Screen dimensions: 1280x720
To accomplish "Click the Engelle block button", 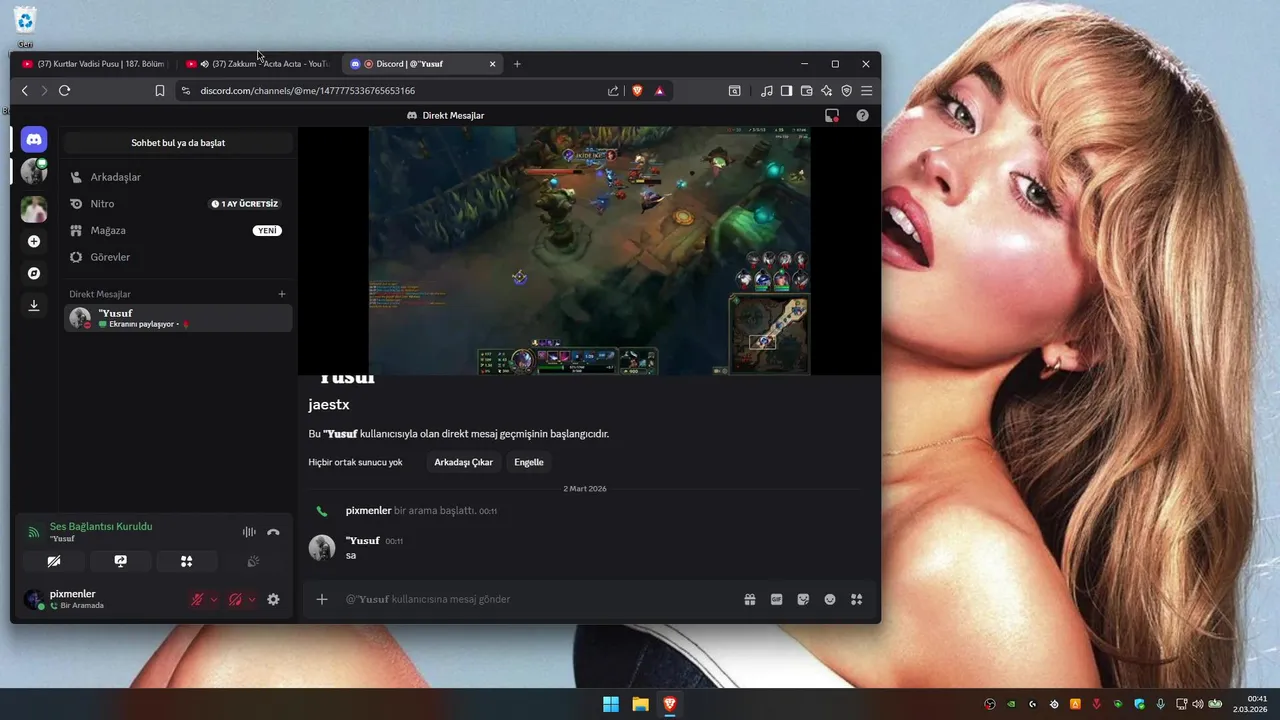I will click(529, 462).
